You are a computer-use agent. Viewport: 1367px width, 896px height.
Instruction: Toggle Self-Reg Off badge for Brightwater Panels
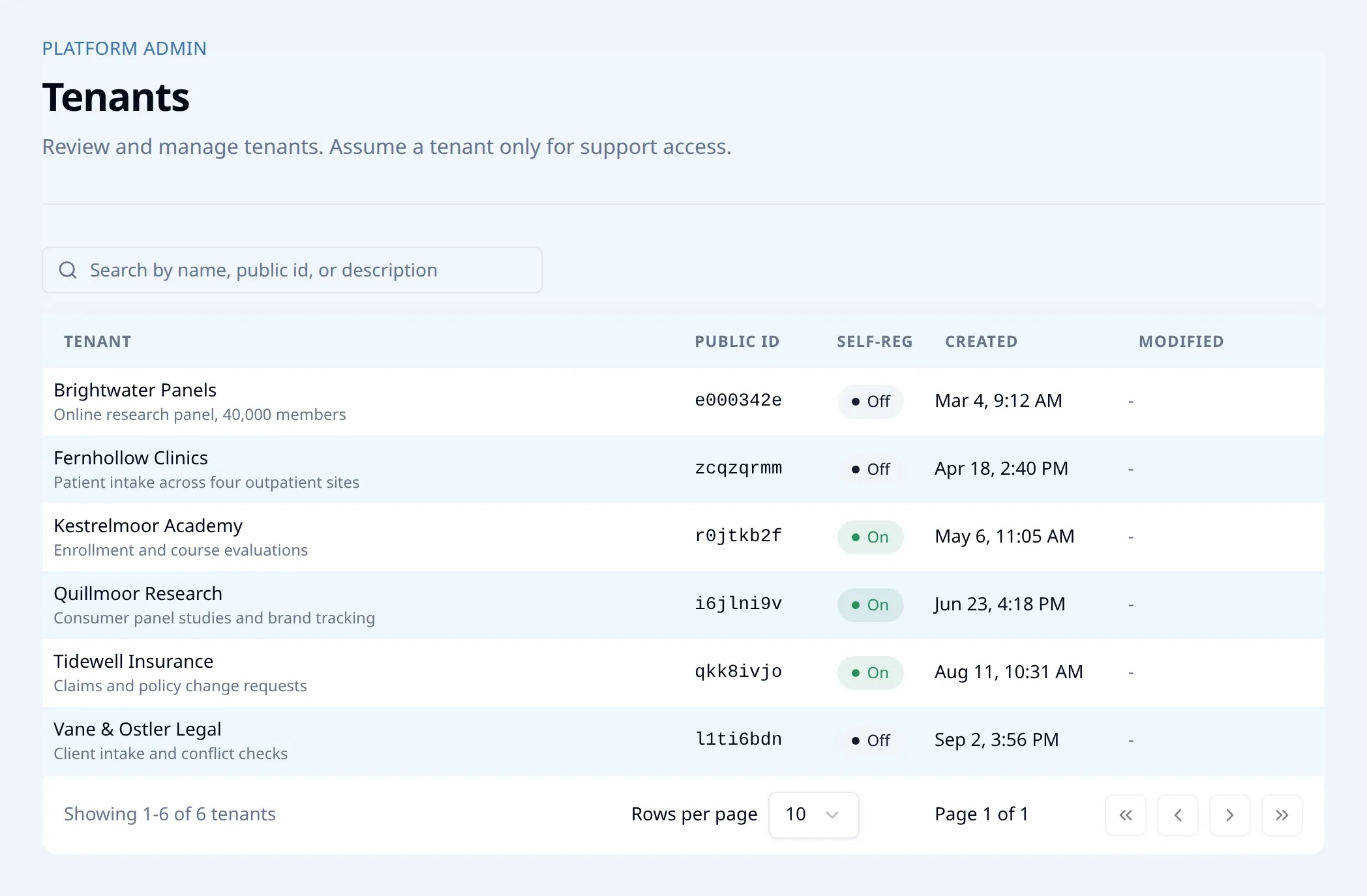point(871,402)
